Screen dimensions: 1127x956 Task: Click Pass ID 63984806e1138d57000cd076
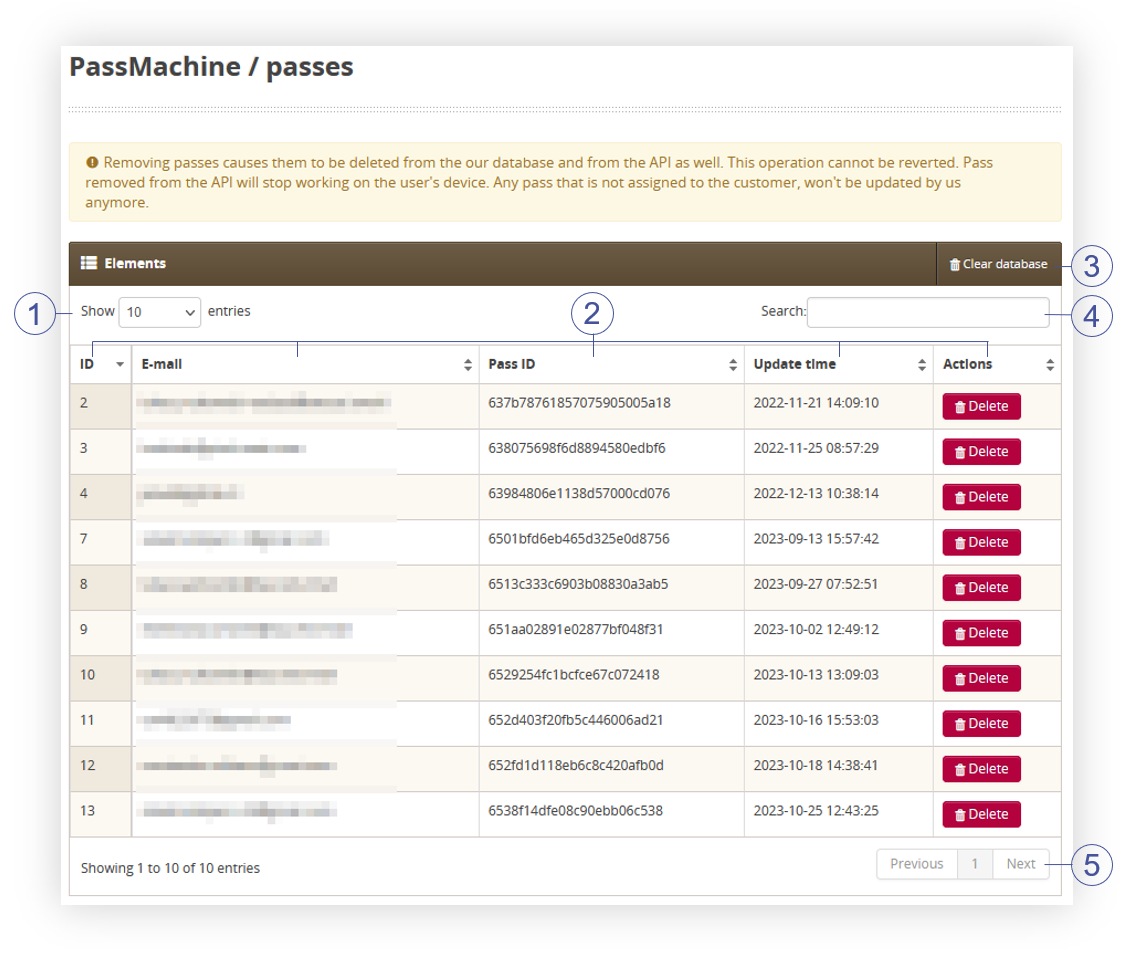579,493
